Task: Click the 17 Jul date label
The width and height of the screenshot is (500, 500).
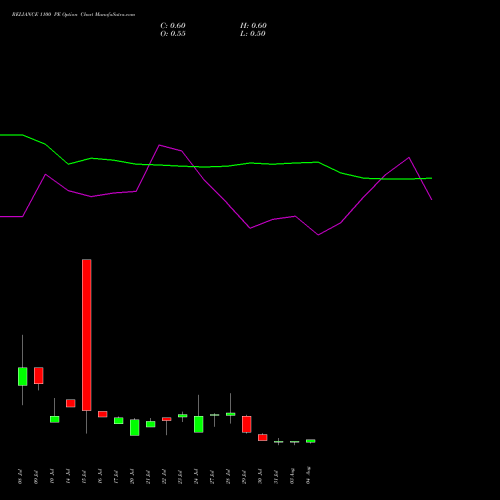Action: [116, 476]
